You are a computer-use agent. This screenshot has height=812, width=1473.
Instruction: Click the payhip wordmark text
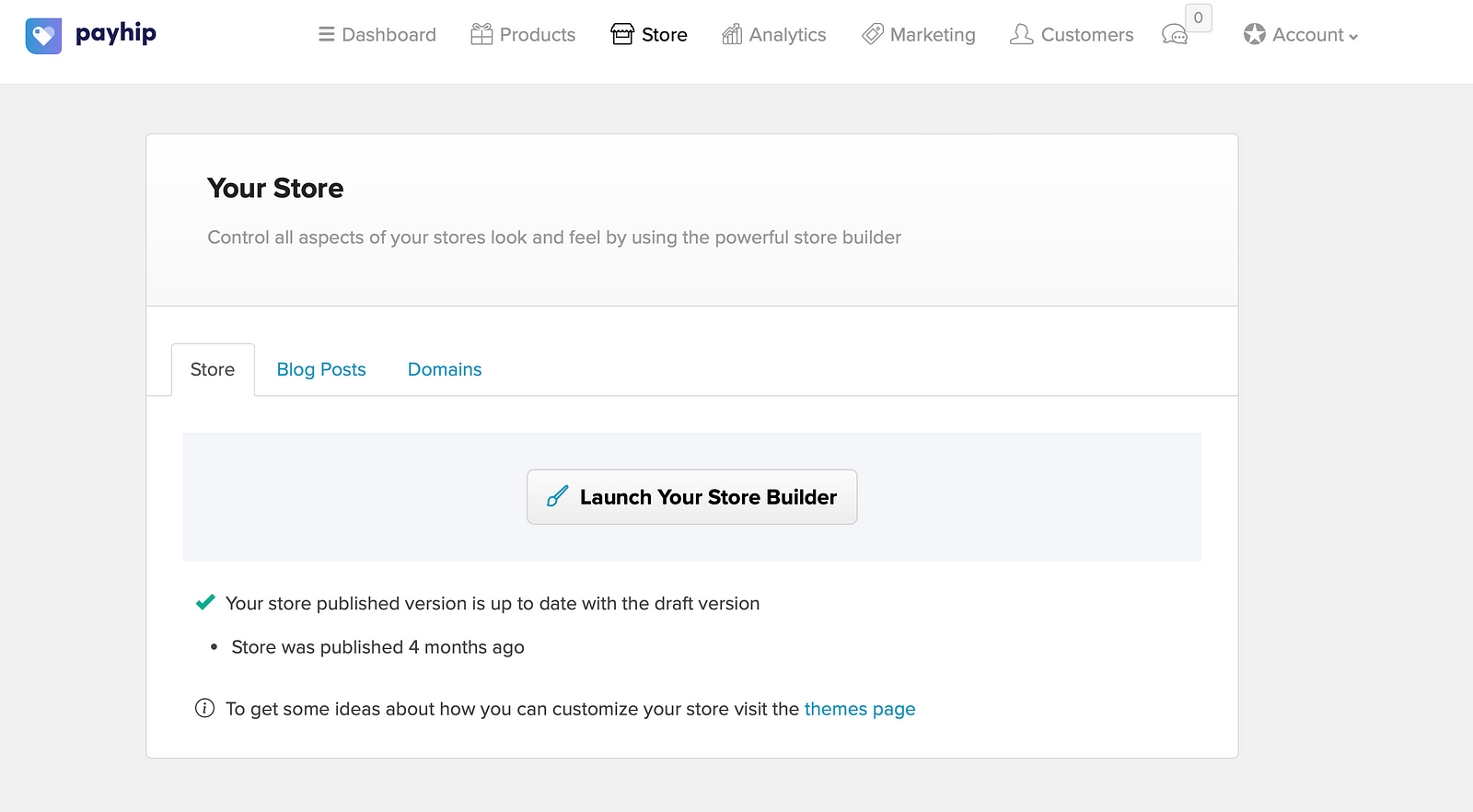116,34
